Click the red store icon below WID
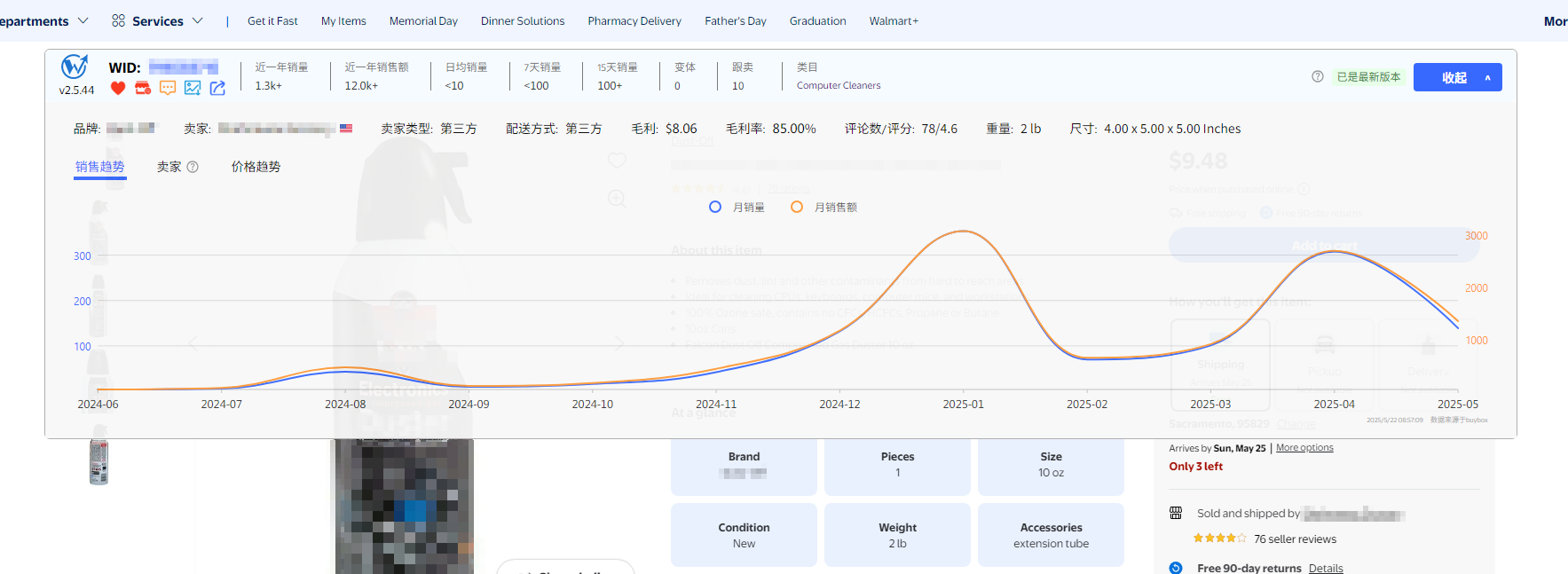The width and height of the screenshot is (1568, 574). tap(143, 88)
